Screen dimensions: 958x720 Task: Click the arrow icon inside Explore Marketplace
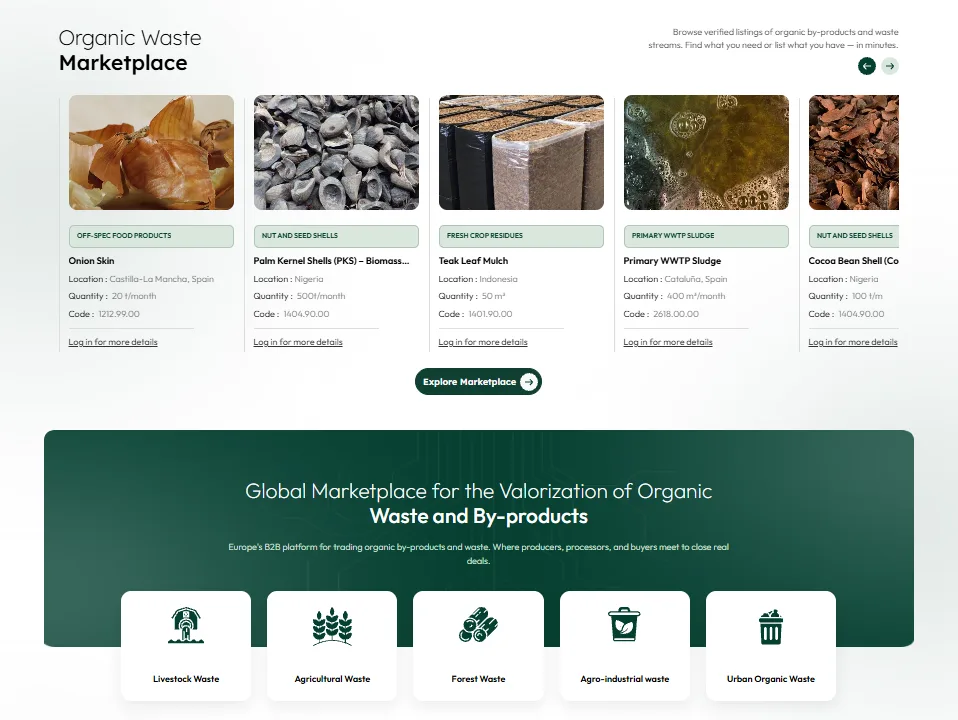pyautogui.click(x=529, y=382)
